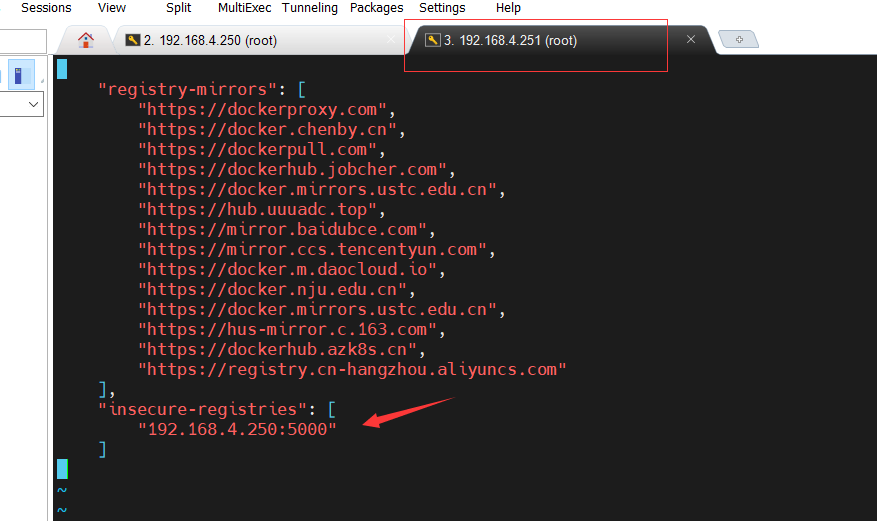877x521 pixels.
Task: Close the 192.168.4.251 session tab
Action: click(x=691, y=40)
